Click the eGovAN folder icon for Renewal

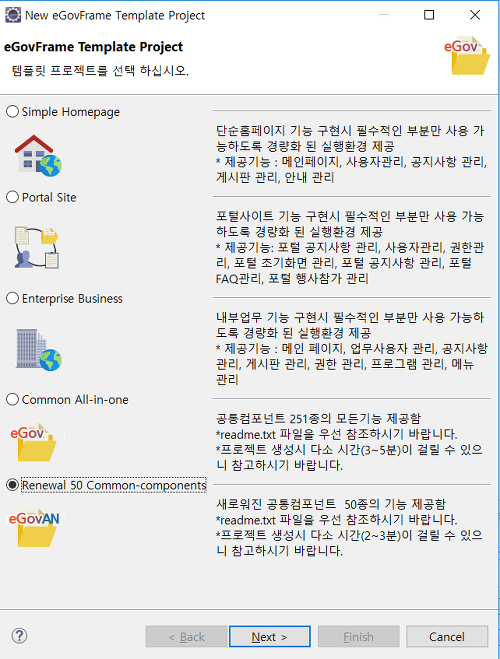[x=34, y=528]
